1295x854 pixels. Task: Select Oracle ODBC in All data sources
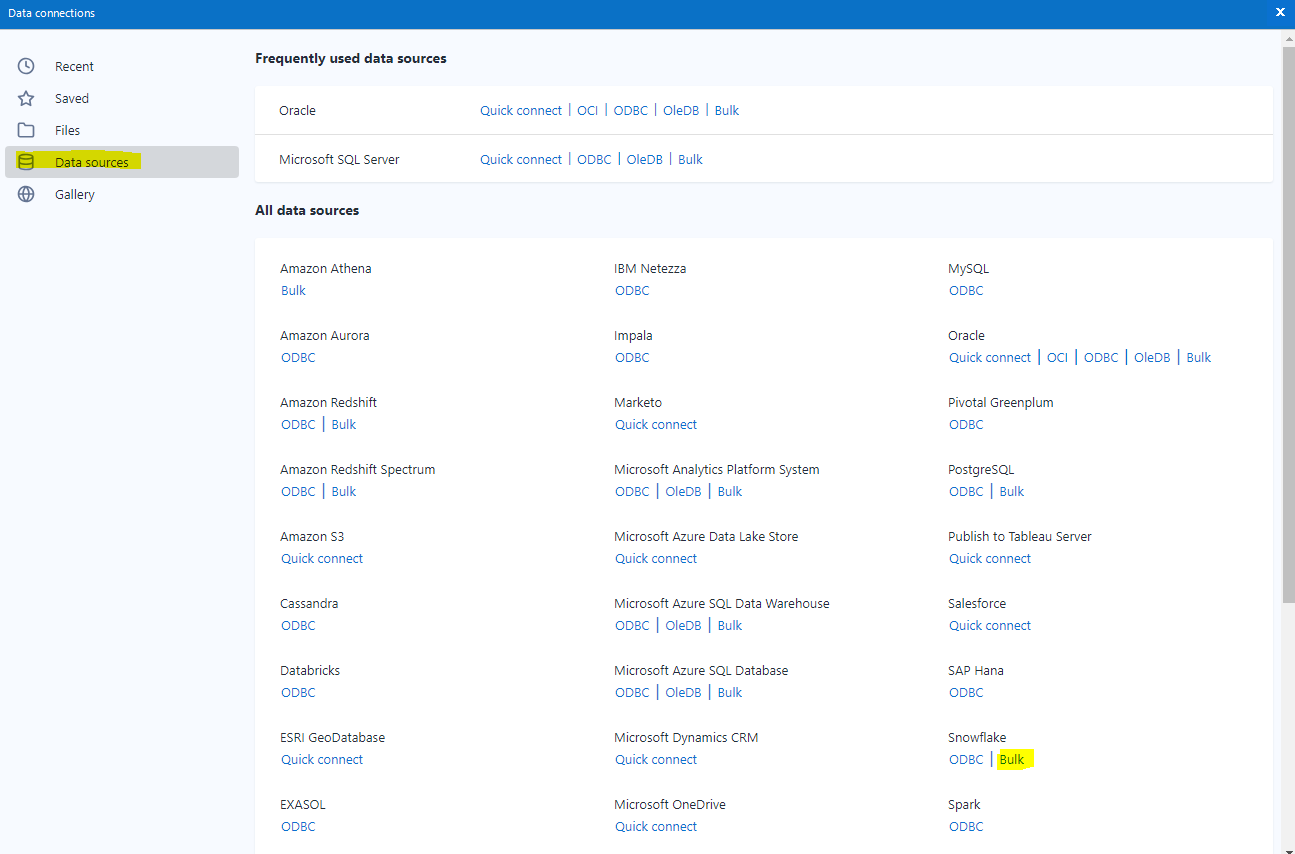tap(1101, 357)
